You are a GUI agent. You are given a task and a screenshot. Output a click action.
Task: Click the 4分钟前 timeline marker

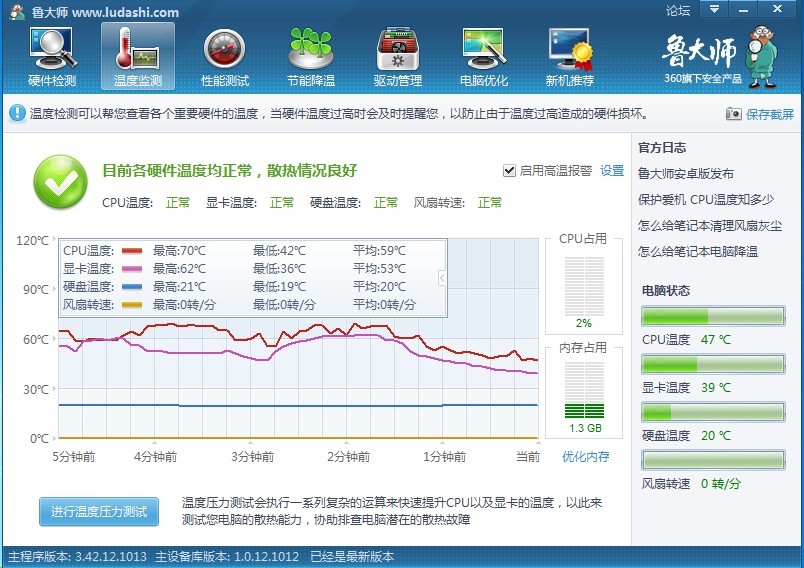point(155,456)
